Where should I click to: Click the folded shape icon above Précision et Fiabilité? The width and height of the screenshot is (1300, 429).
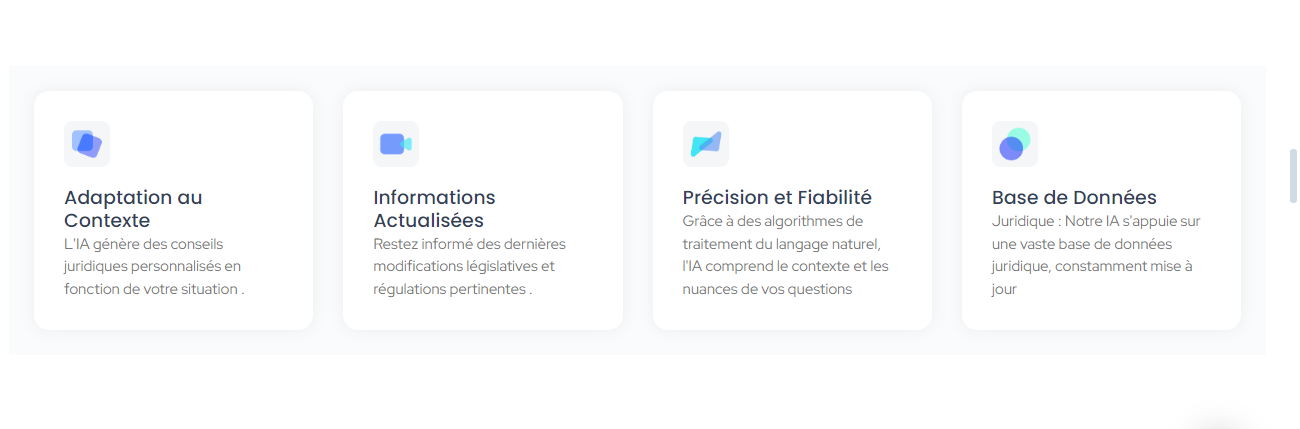tap(706, 144)
